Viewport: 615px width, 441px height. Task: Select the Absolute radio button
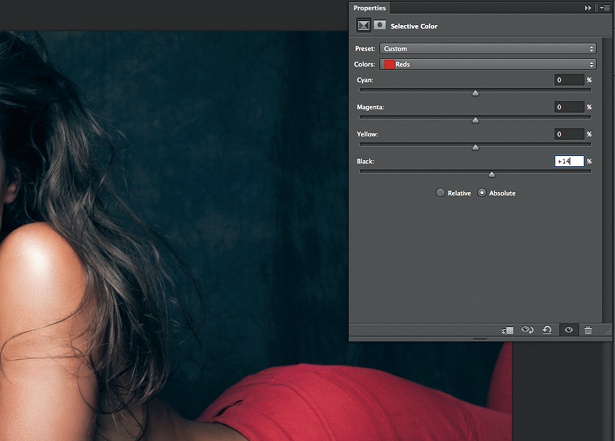point(482,193)
